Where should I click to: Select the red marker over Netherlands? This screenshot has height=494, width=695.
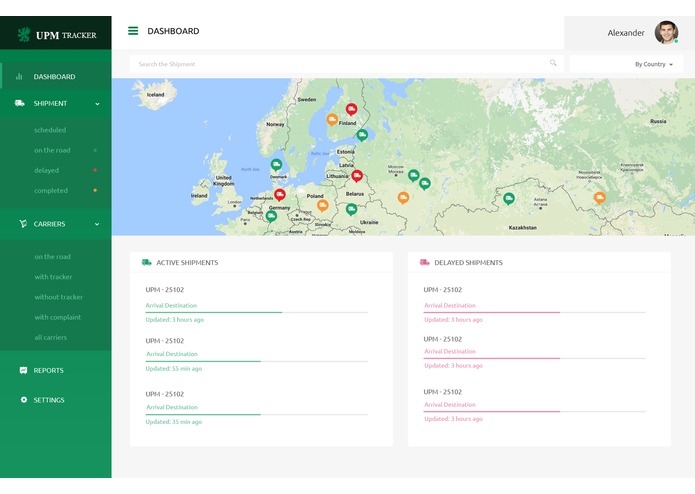coord(280,194)
